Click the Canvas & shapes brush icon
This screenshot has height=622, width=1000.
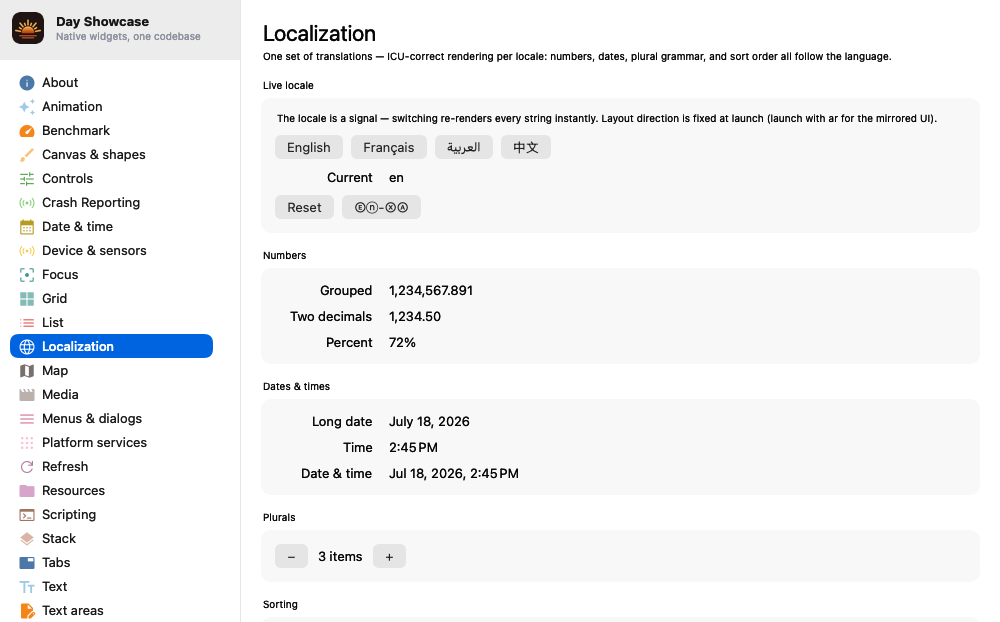point(27,155)
